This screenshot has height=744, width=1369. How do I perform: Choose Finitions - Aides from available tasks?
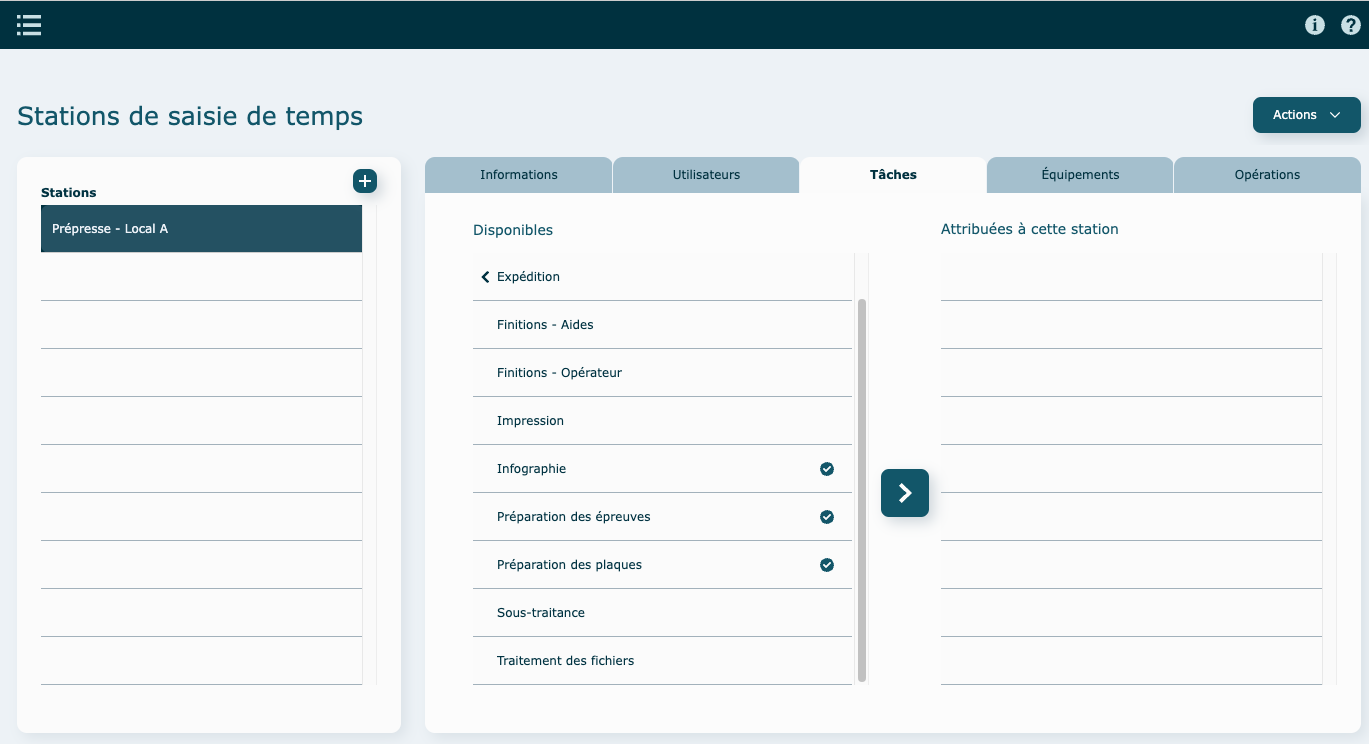coord(545,325)
